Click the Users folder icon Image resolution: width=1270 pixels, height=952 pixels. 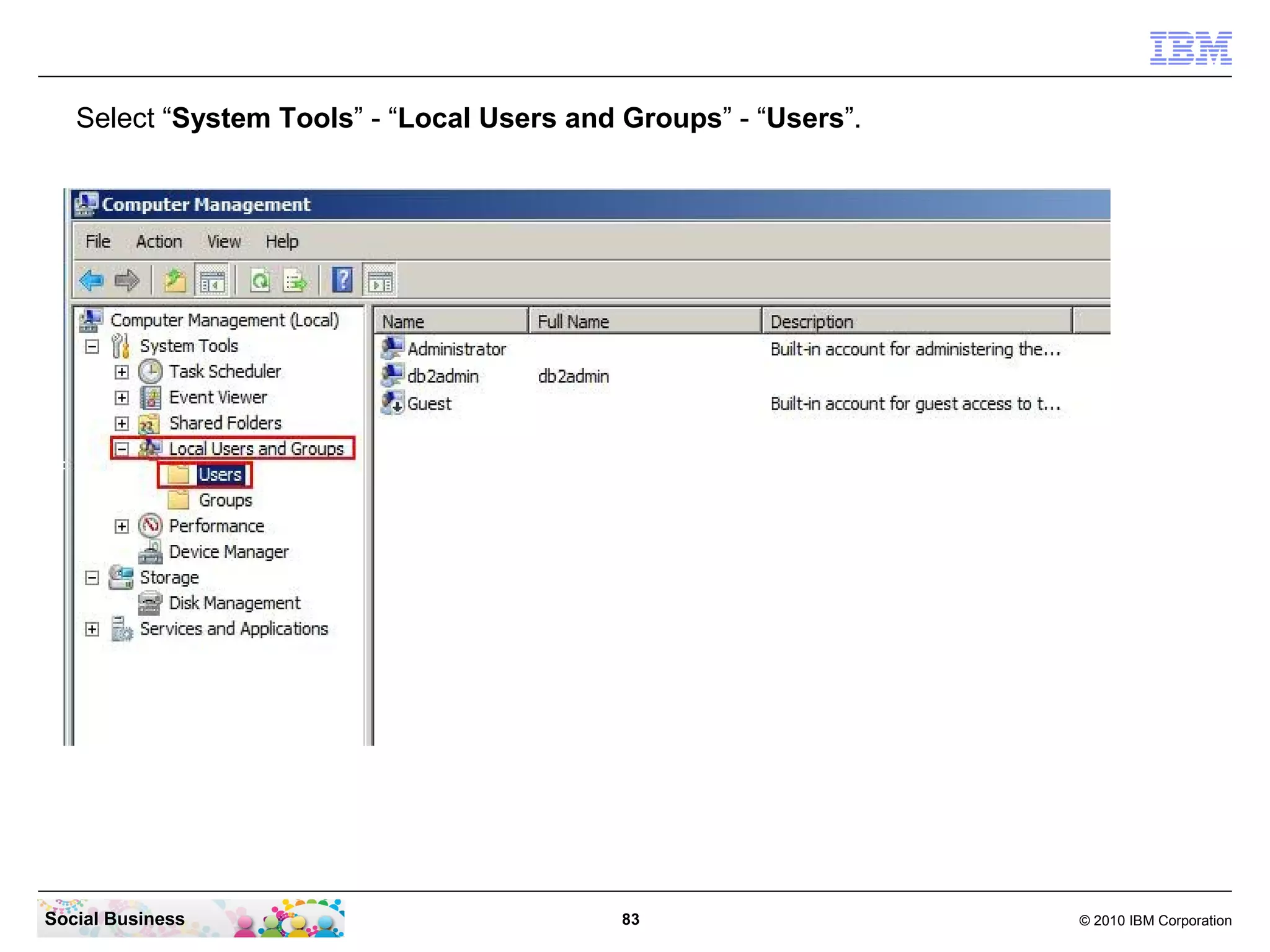[179, 475]
